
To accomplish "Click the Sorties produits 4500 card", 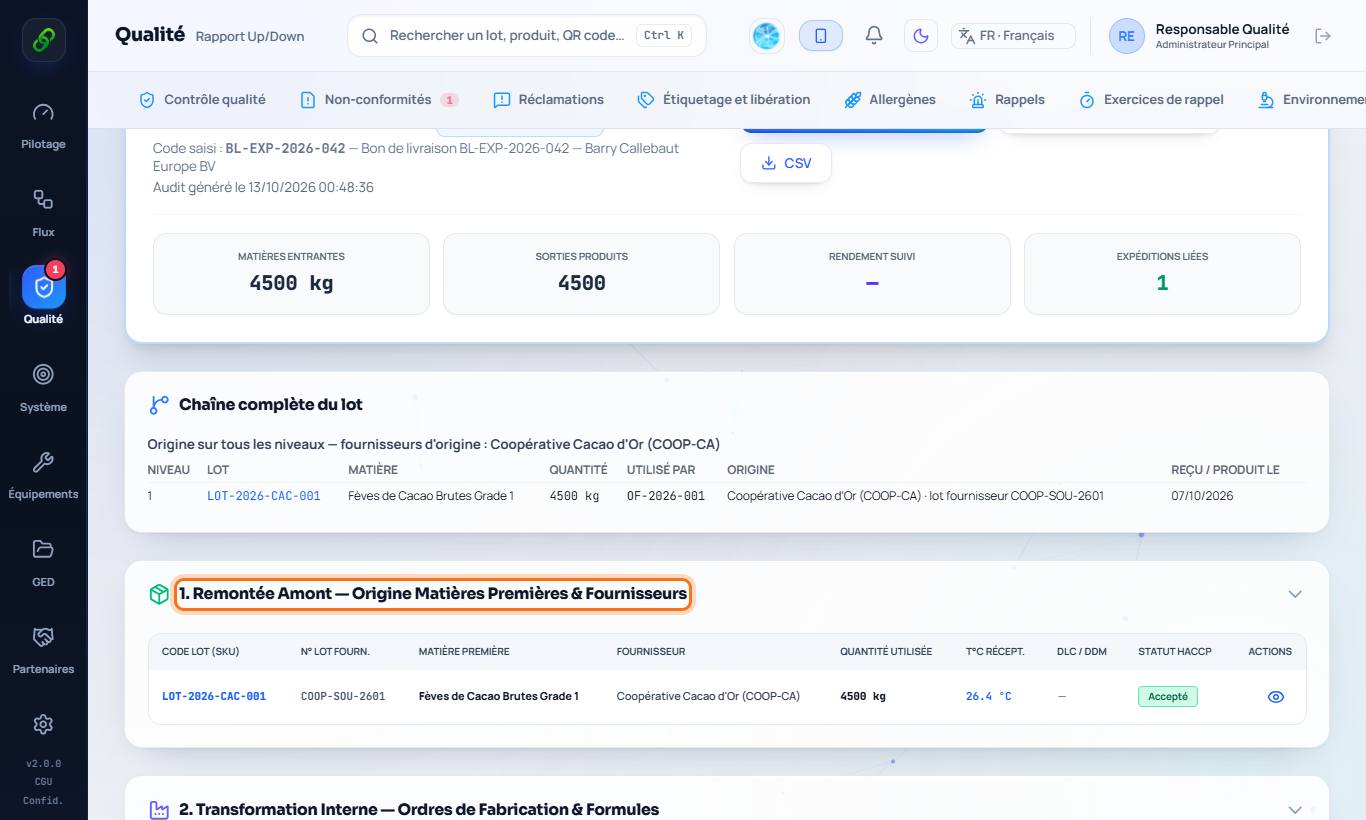I will click(581, 274).
